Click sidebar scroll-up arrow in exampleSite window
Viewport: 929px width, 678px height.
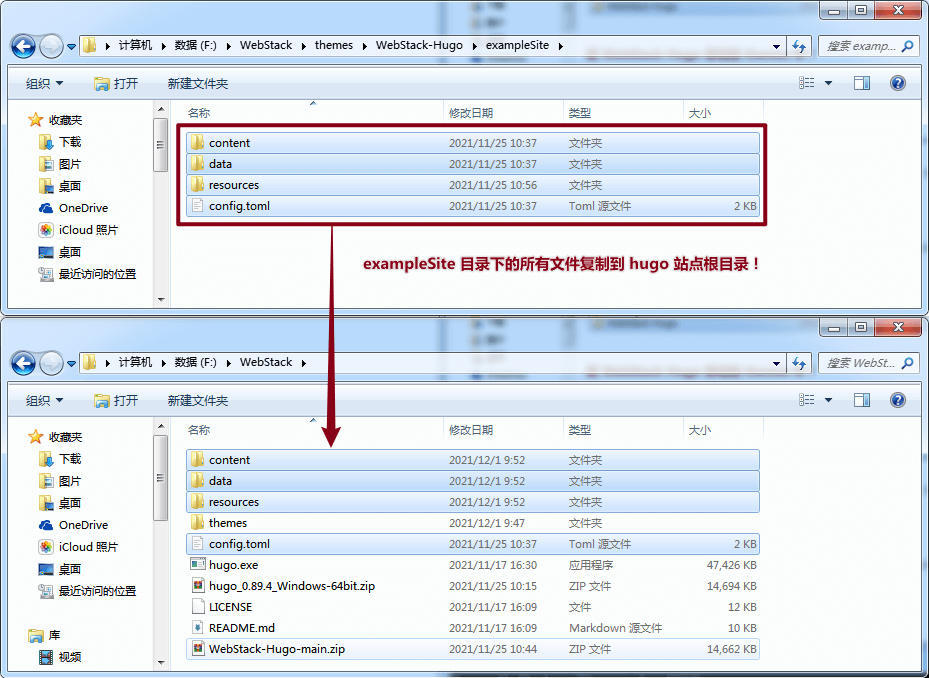point(161,109)
